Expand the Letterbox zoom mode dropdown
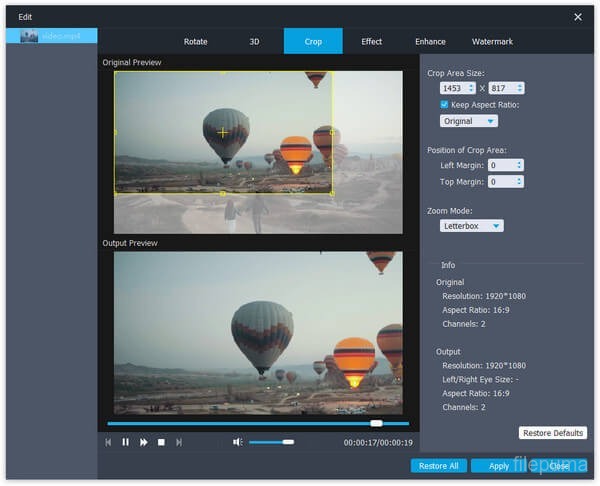Viewport: 600px width, 486px height. pyautogui.click(x=472, y=226)
